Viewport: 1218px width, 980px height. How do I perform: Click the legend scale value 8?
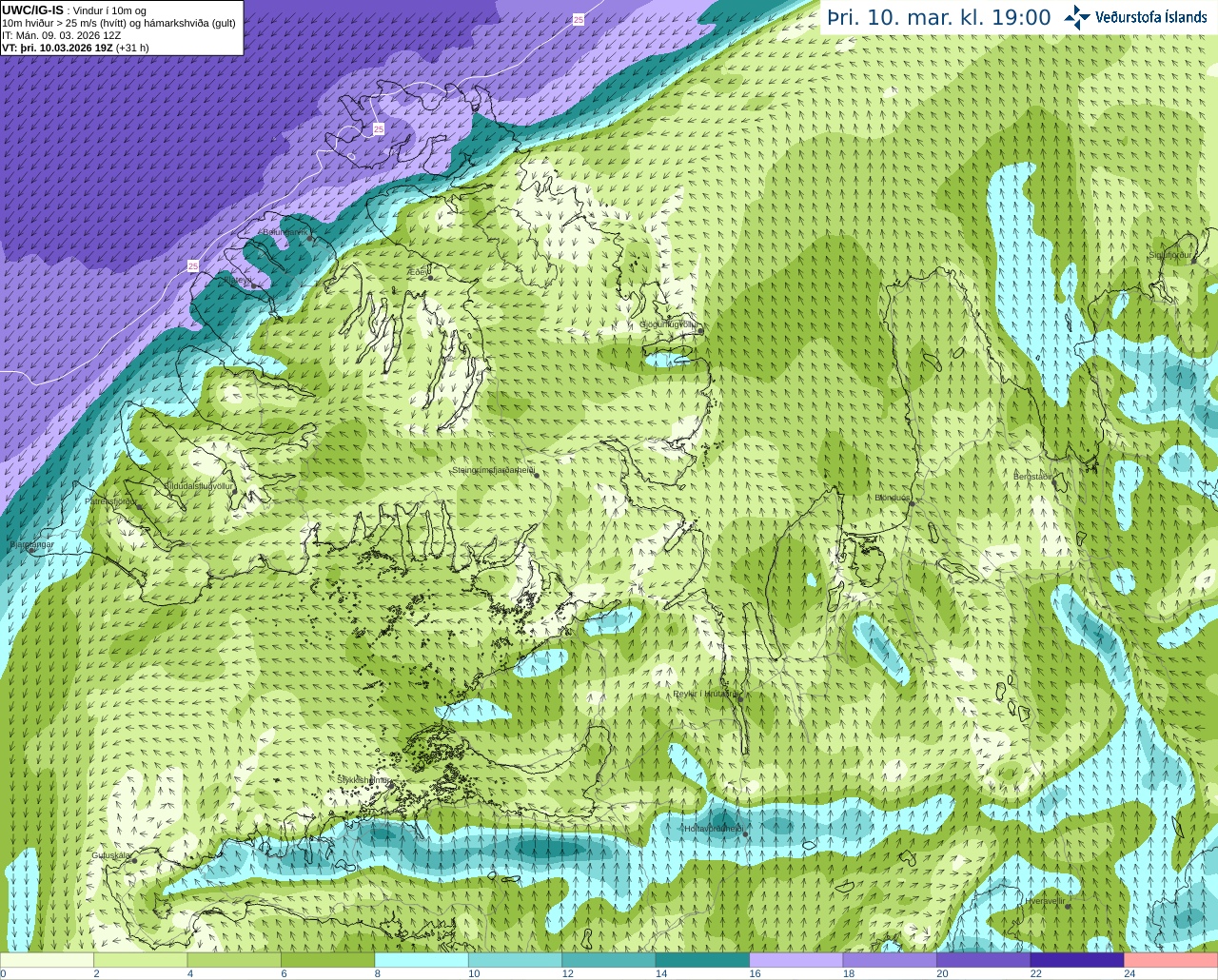pos(378,973)
